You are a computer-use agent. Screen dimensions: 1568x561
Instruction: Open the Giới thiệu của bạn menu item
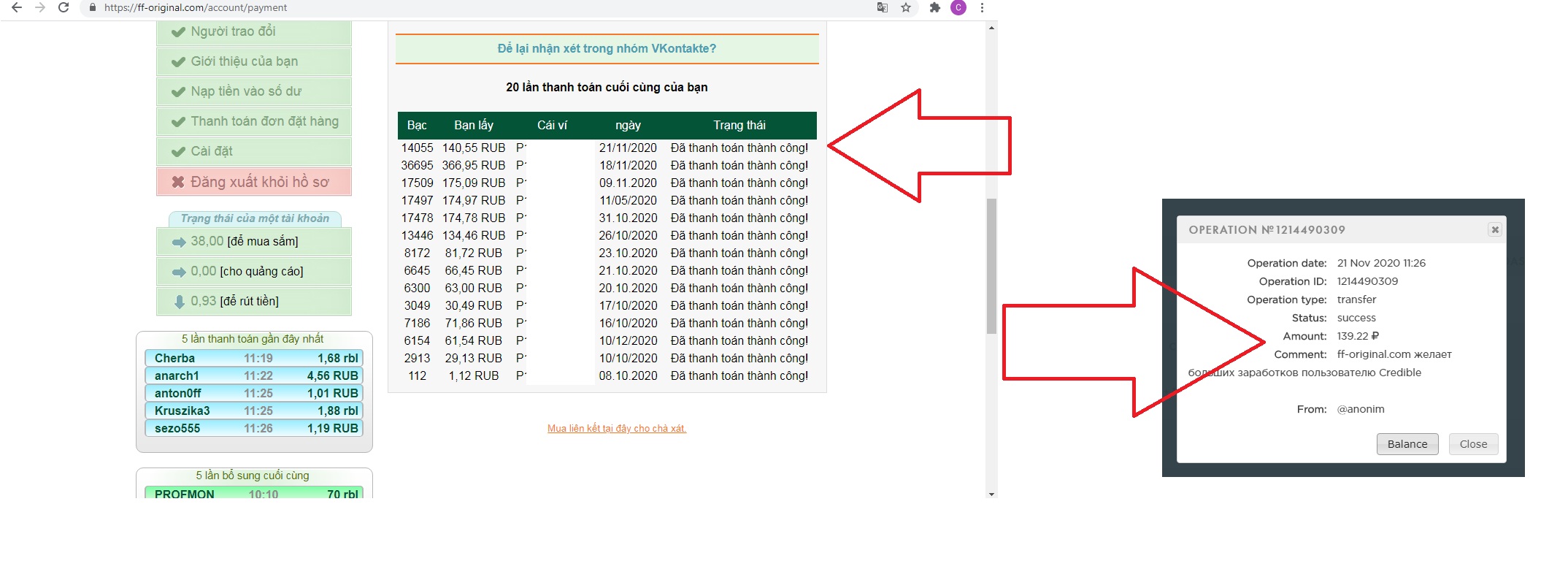pos(254,61)
